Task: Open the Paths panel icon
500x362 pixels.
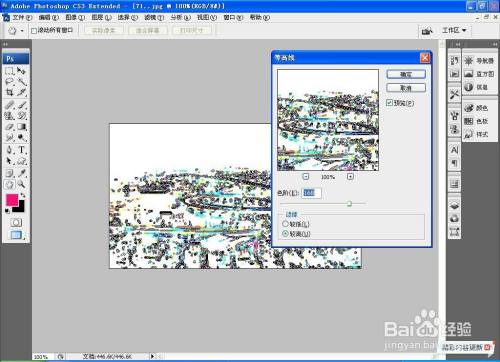Action: (x=454, y=231)
